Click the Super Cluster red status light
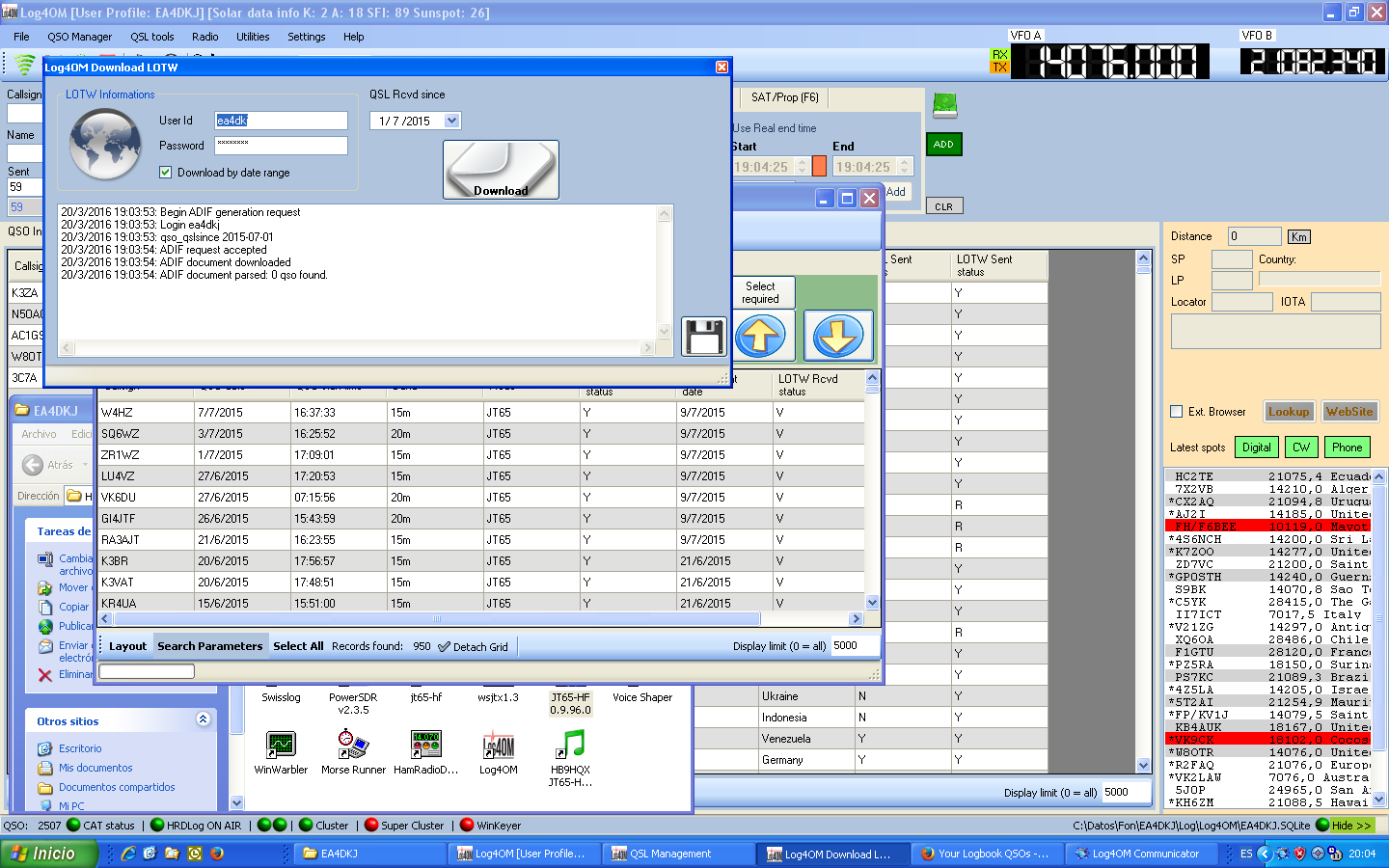This screenshot has height=868, width=1389. [x=371, y=825]
